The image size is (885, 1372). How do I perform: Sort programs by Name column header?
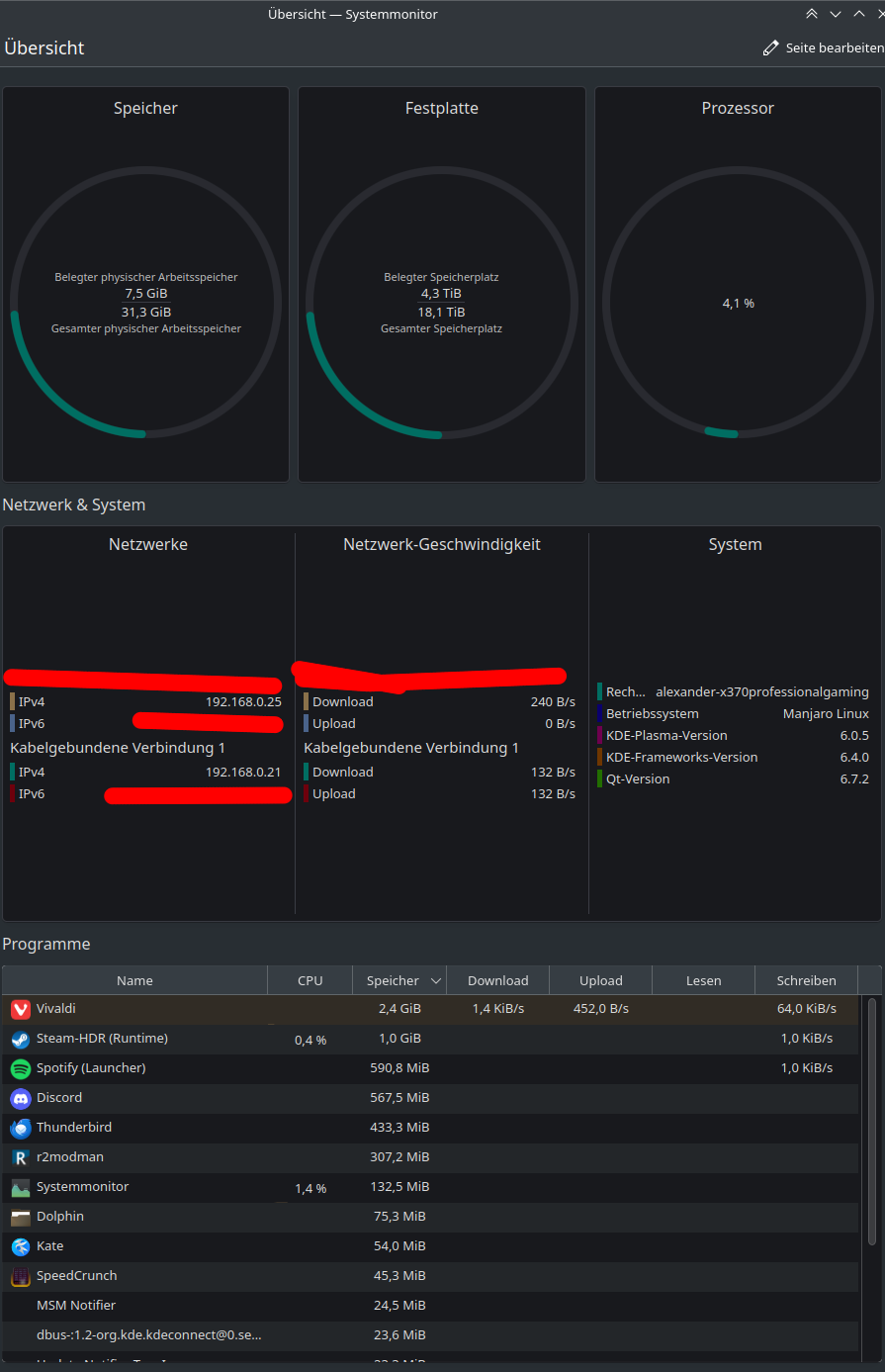134,980
